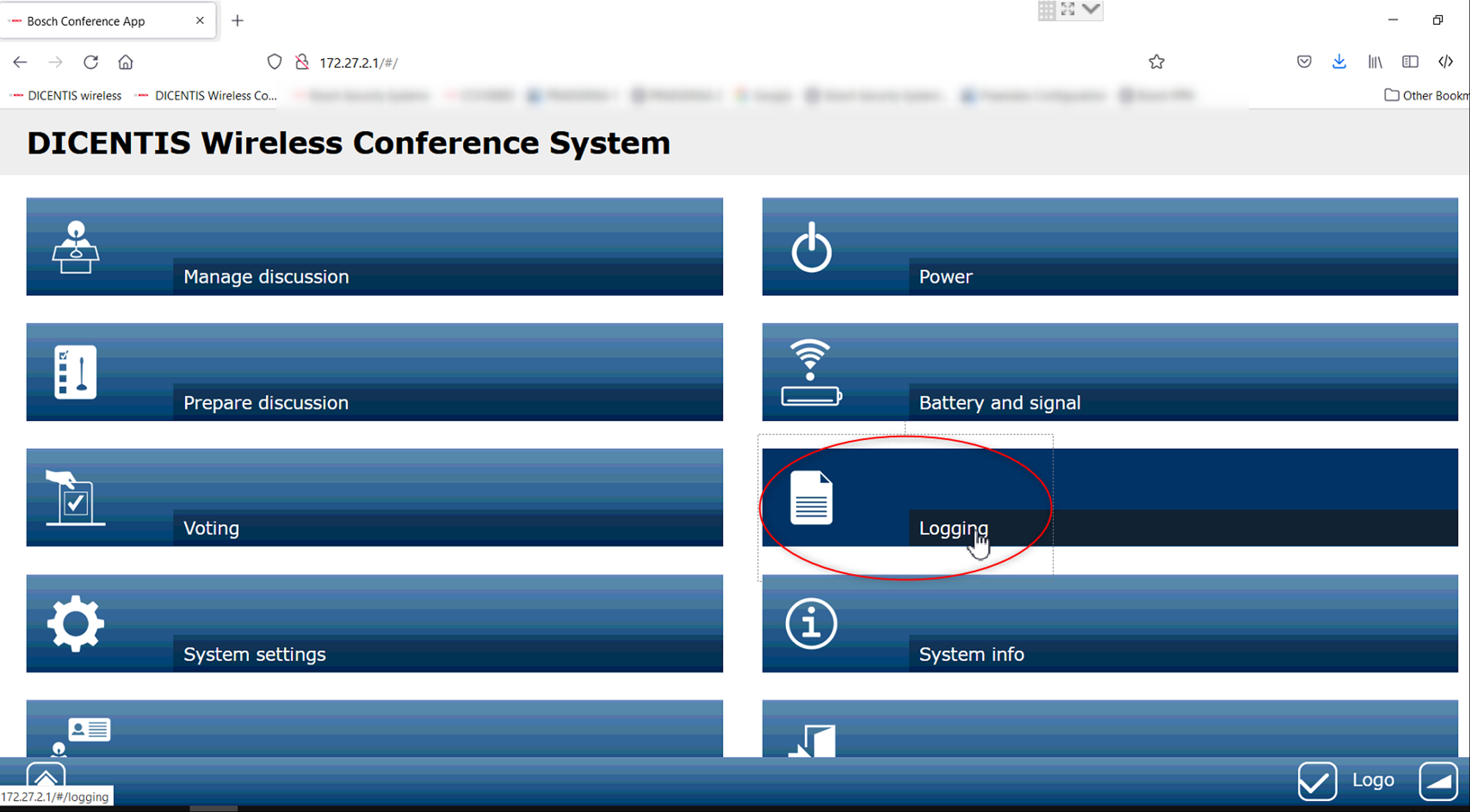Click the System info circle icon

click(811, 624)
